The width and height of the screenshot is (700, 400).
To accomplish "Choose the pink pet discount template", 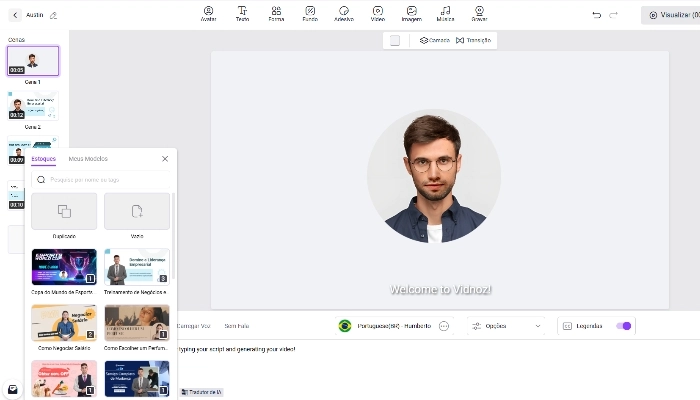I will pyautogui.click(x=64, y=379).
